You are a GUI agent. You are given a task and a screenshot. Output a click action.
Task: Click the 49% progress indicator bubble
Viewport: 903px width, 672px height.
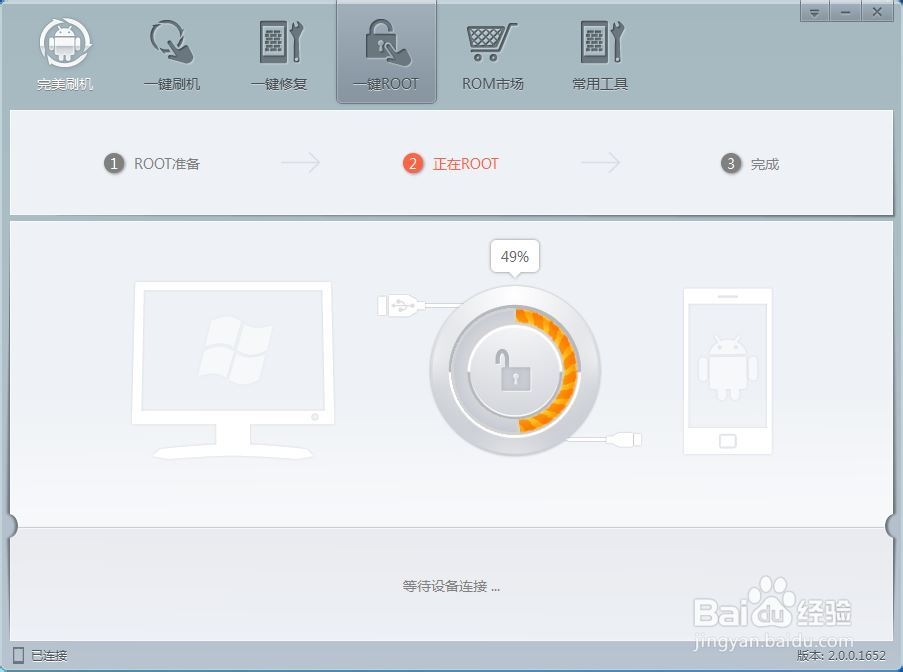[x=514, y=257]
